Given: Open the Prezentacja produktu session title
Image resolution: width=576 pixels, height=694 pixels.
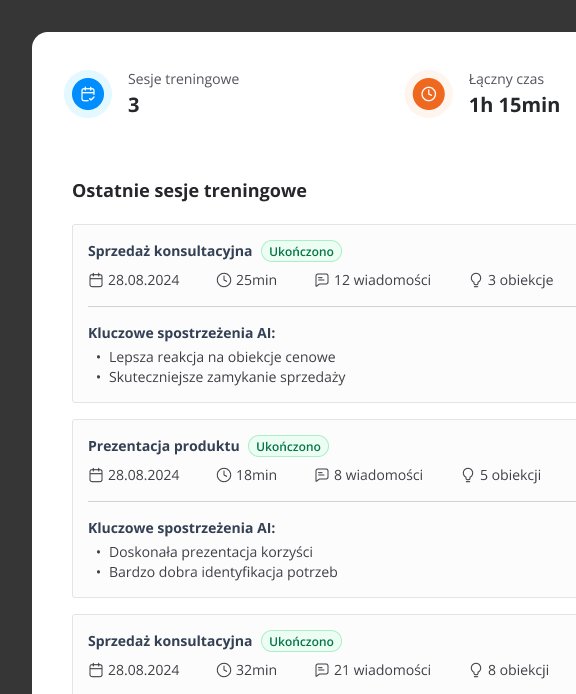Looking at the screenshot, I should tap(164, 446).
